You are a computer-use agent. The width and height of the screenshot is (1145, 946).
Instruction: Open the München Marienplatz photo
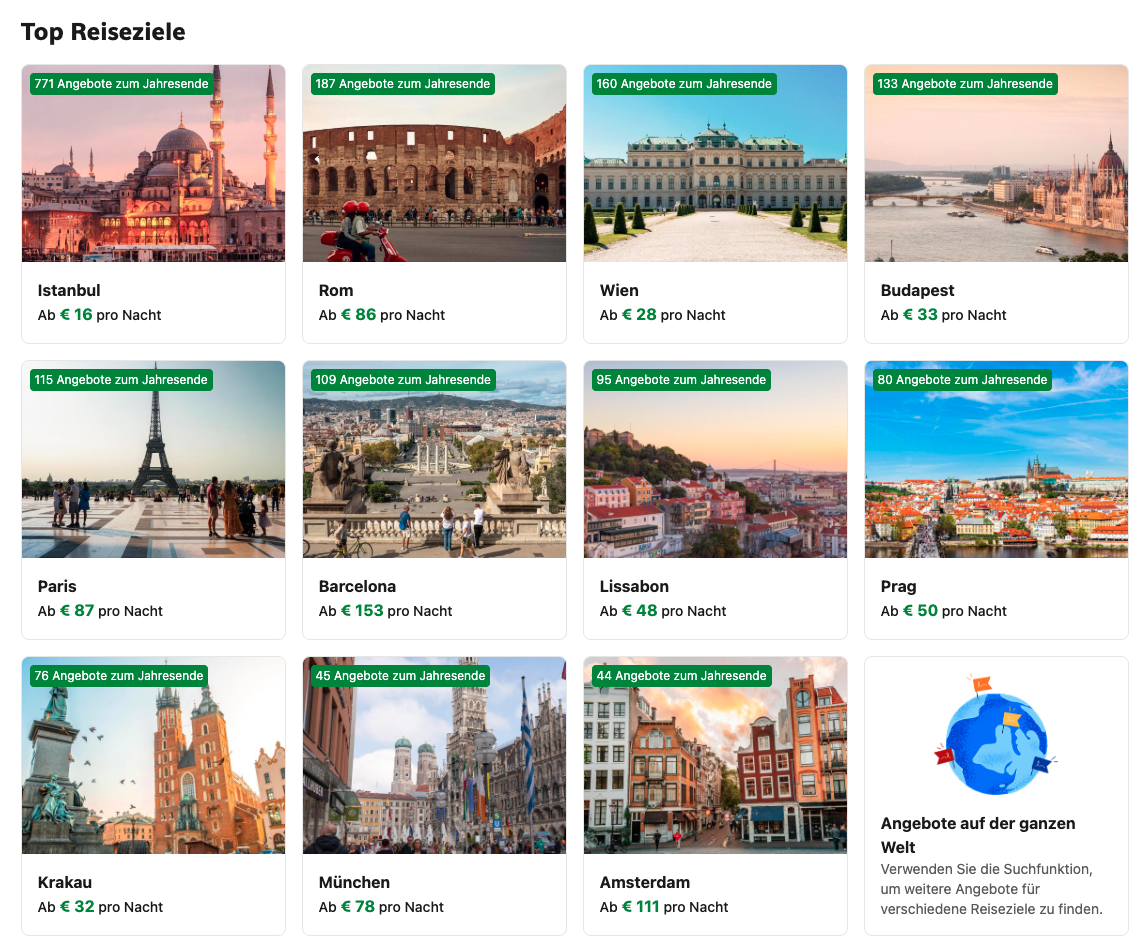pos(434,755)
